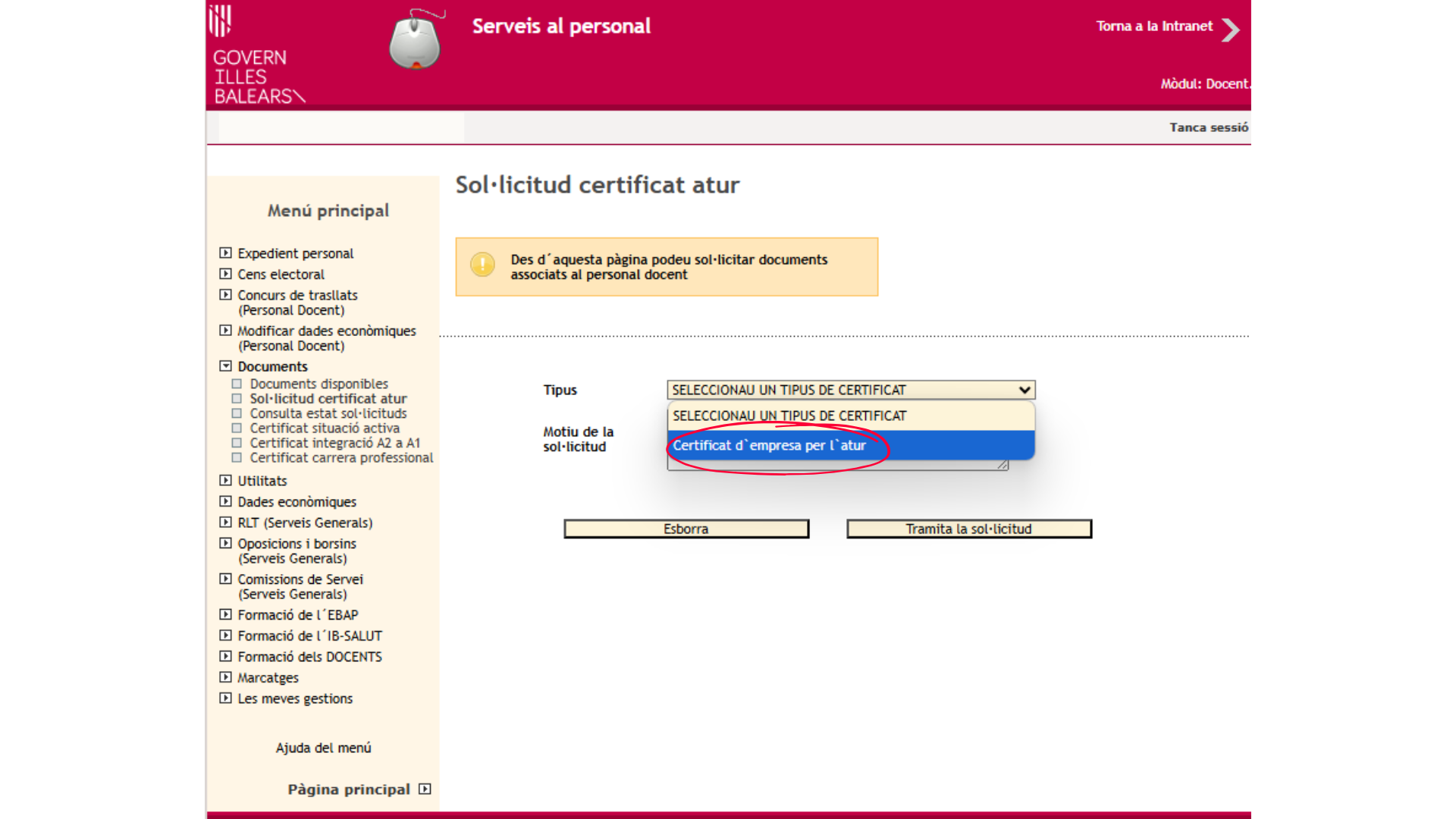Expand the Cens electoral menu icon
1456x819 pixels.
pos(225,274)
